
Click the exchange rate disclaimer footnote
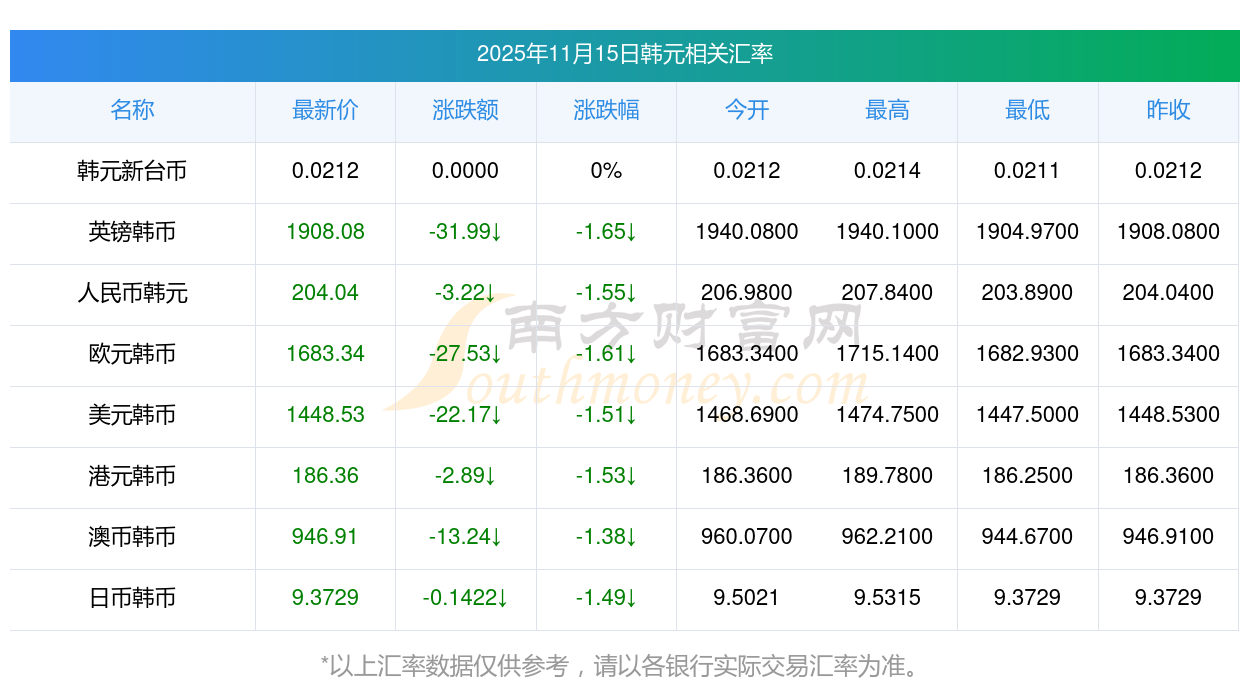click(x=624, y=665)
